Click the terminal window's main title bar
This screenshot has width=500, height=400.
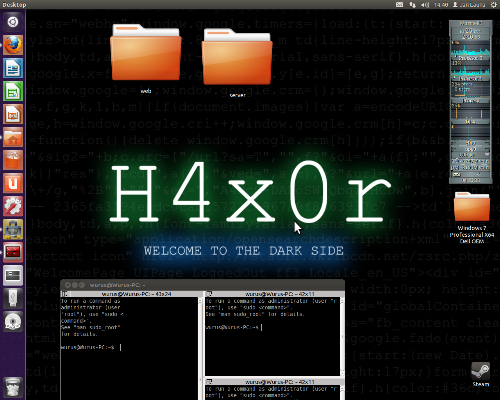202,285
